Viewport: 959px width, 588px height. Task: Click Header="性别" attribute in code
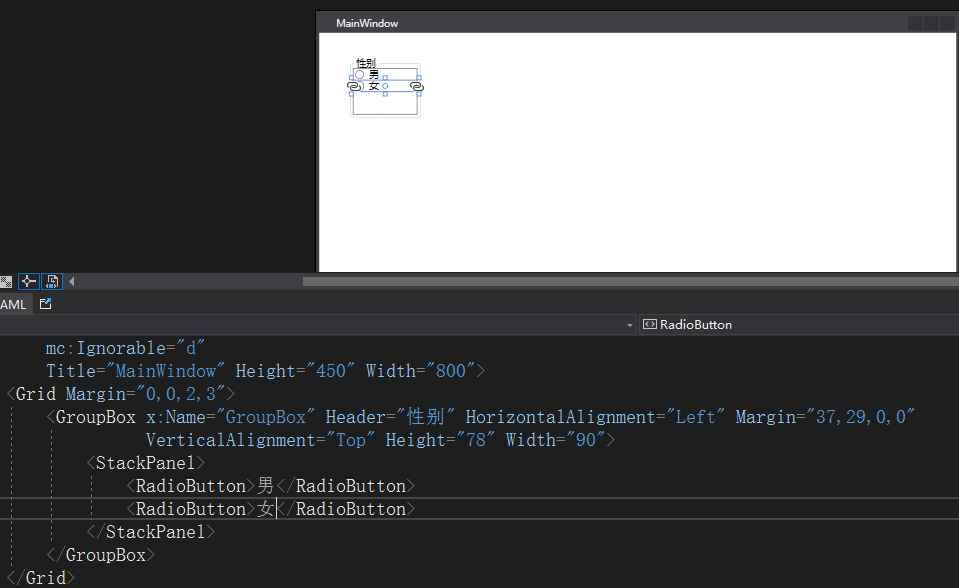(390, 417)
